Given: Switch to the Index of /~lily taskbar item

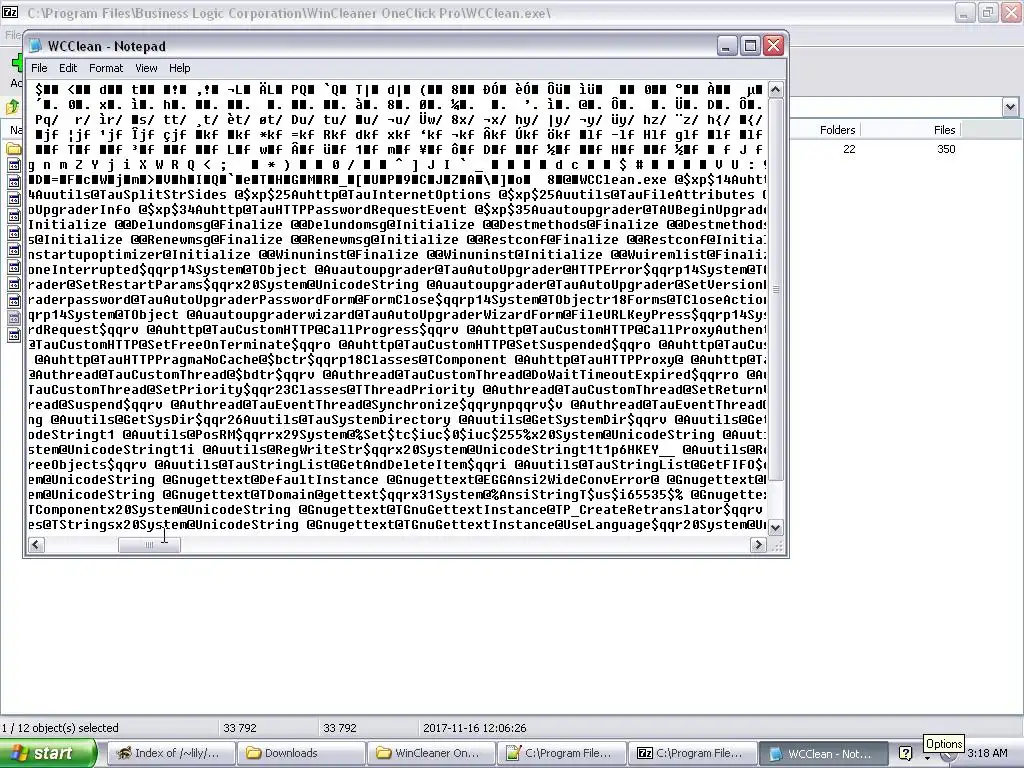Looking at the screenshot, I should pyautogui.click(x=169, y=753).
